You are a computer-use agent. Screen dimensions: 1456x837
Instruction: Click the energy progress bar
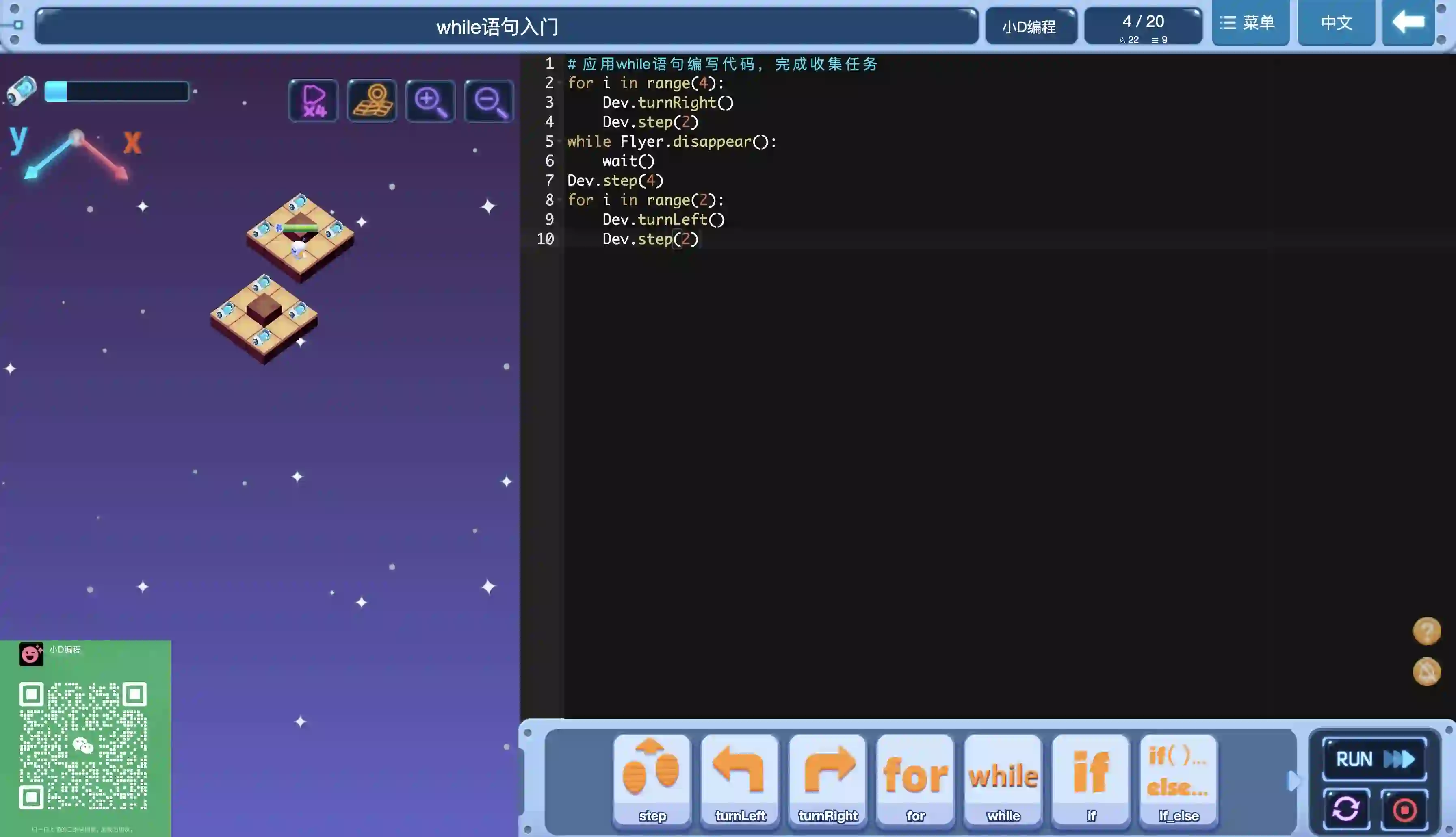(117, 92)
